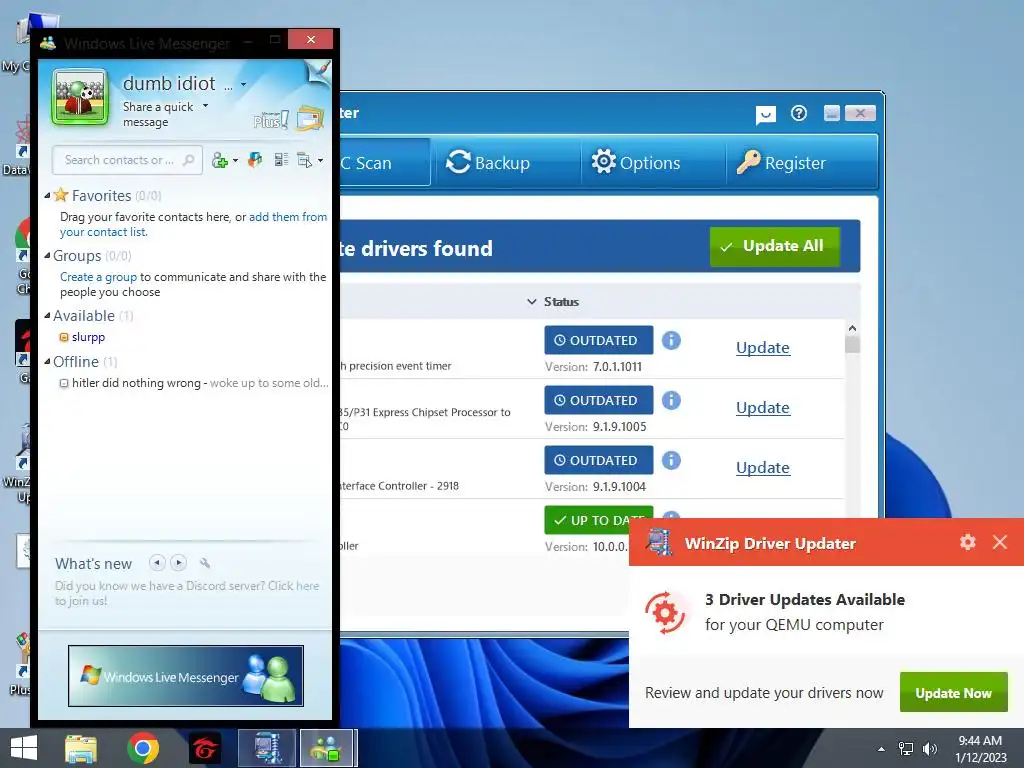Click the What's new wrench settings icon
The image size is (1024, 768).
coord(204,562)
